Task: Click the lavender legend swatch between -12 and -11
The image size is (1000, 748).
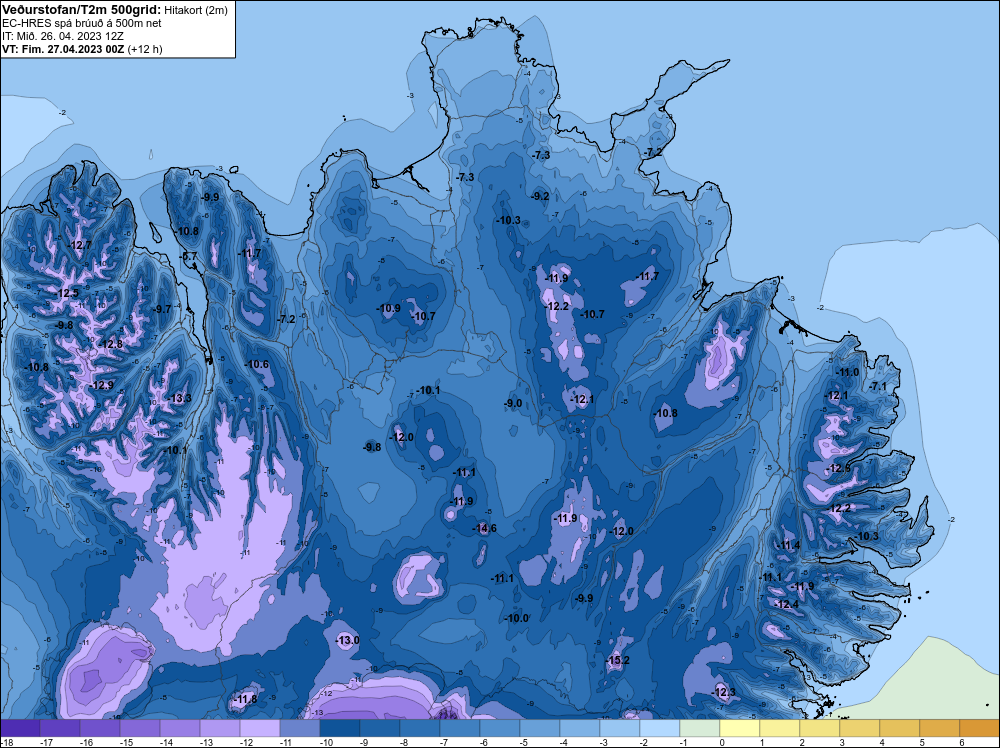Action: [x=260, y=728]
